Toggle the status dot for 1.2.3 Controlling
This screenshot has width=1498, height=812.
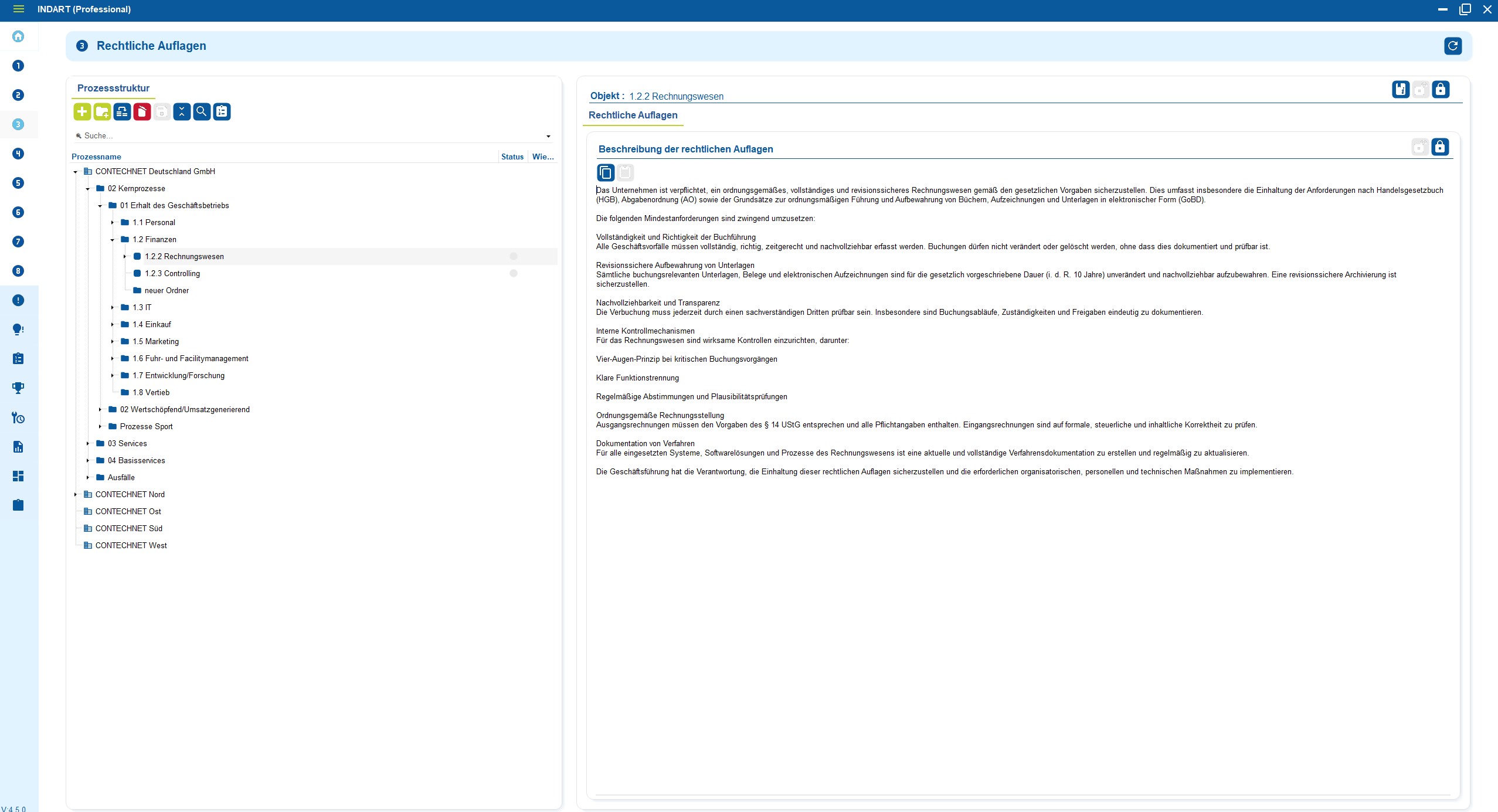tap(513, 273)
